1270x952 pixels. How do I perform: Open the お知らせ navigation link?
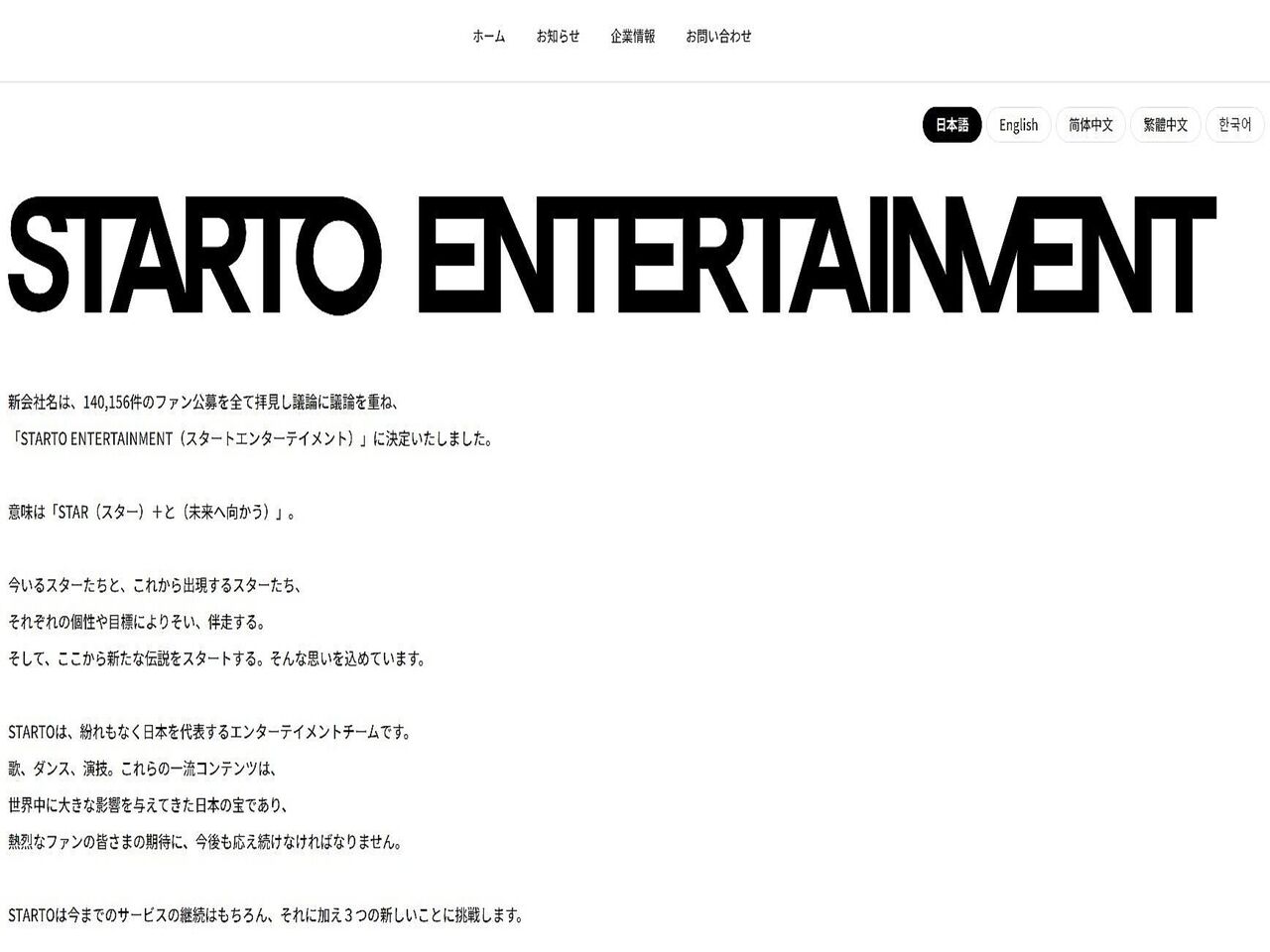tap(558, 36)
